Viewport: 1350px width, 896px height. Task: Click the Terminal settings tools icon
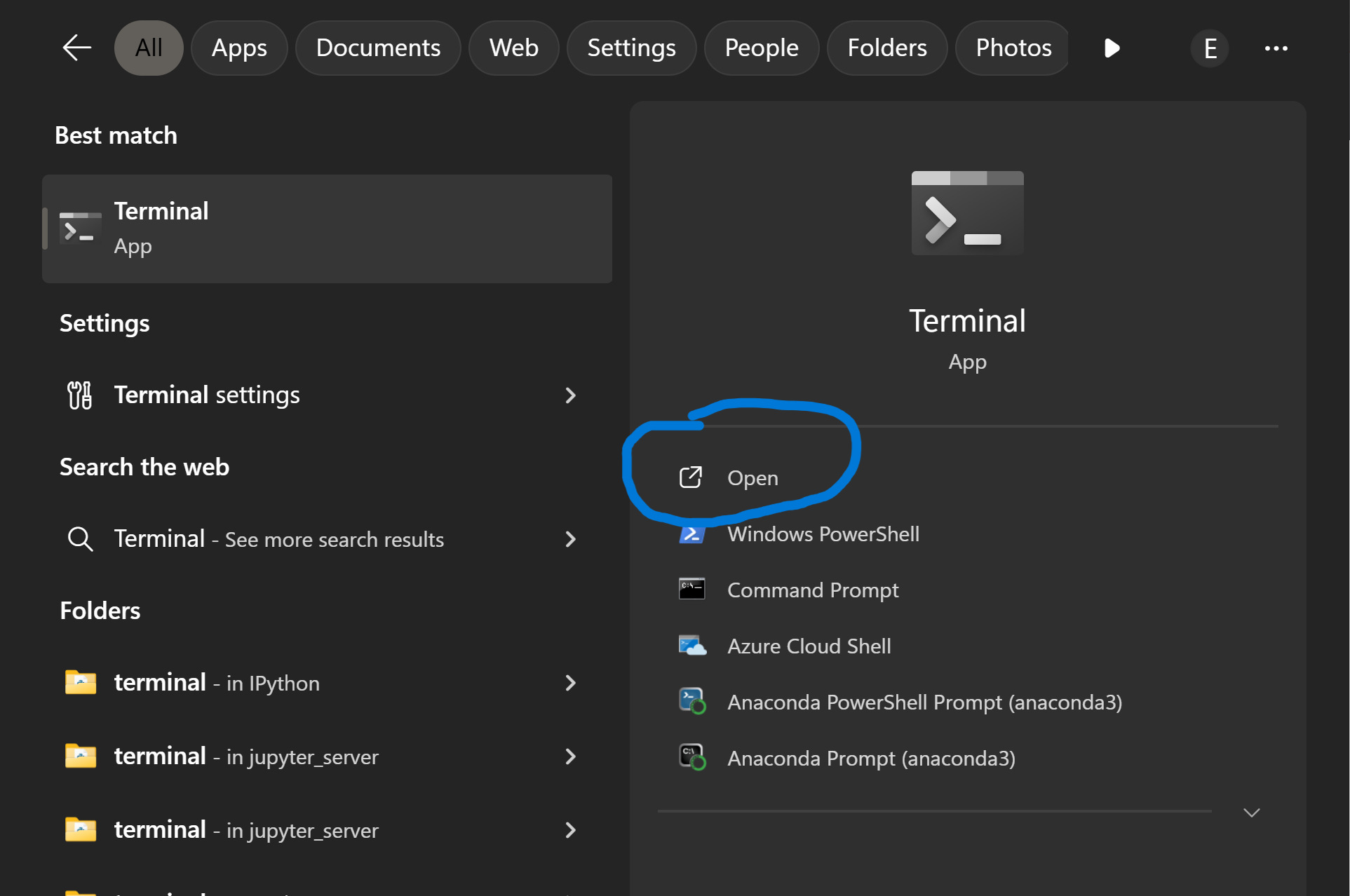[x=79, y=395]
